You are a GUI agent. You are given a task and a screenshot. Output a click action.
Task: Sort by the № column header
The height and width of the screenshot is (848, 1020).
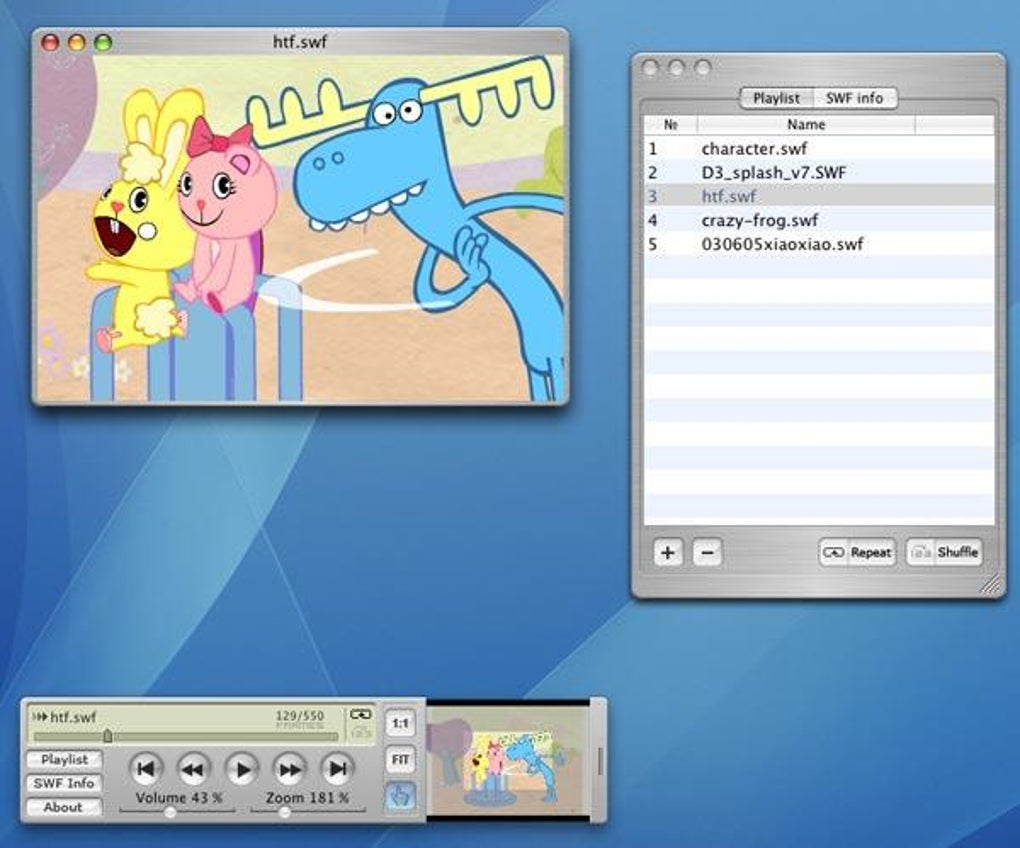[671, 125]
